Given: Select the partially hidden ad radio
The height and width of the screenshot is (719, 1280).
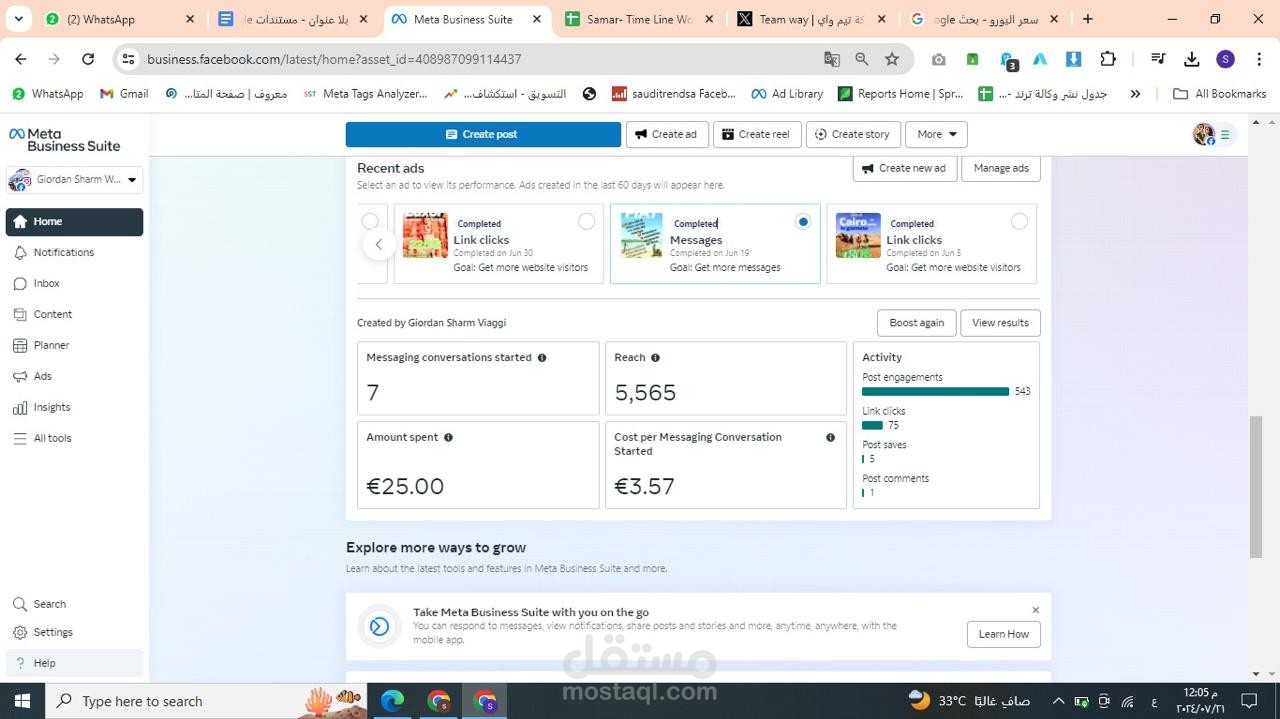Looking at the screenshot, I should click(370, 221).
